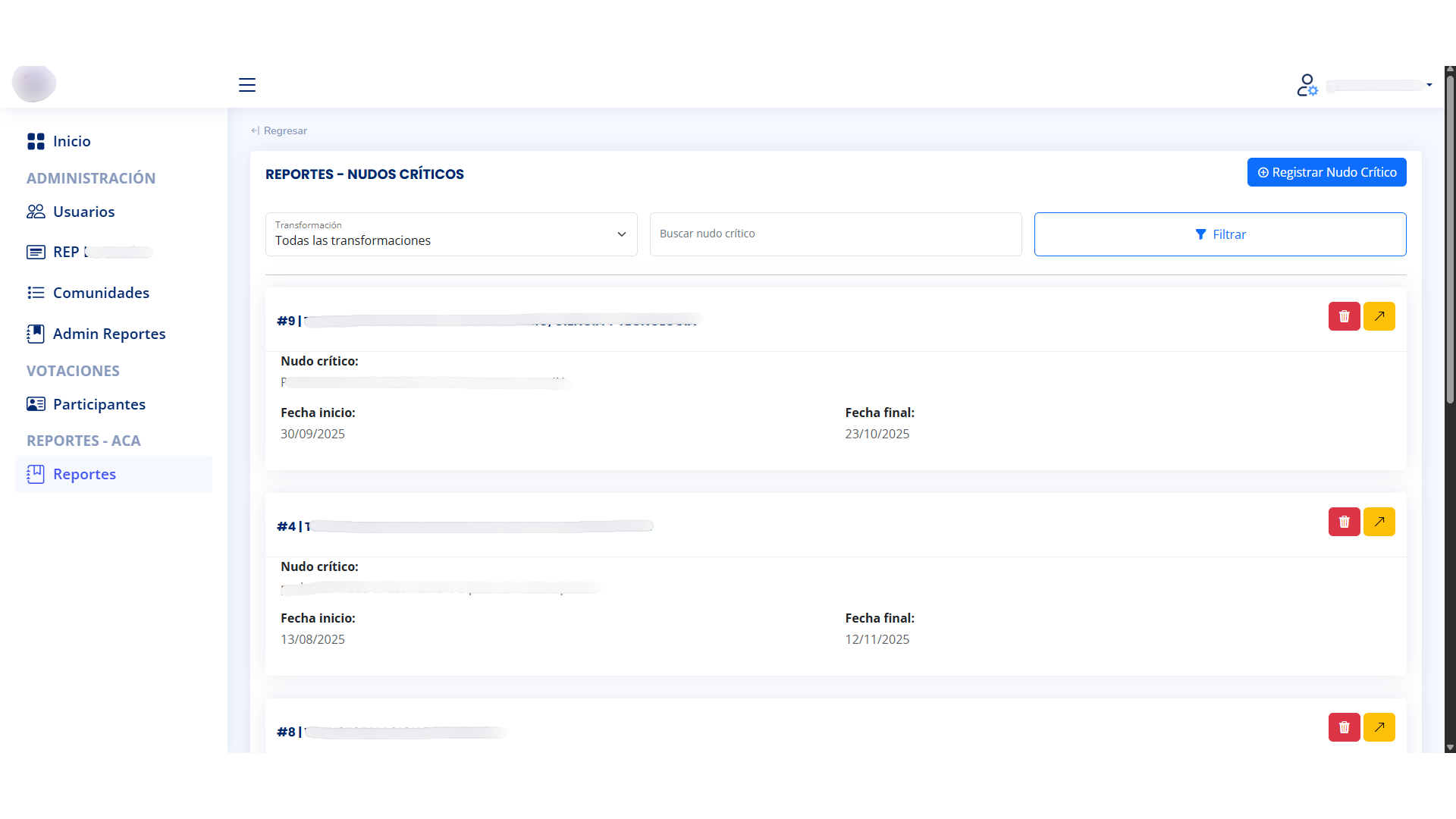Go to Inicio in sidebar
Viewport: 1456px width, 819px height.
coord(71,141)
